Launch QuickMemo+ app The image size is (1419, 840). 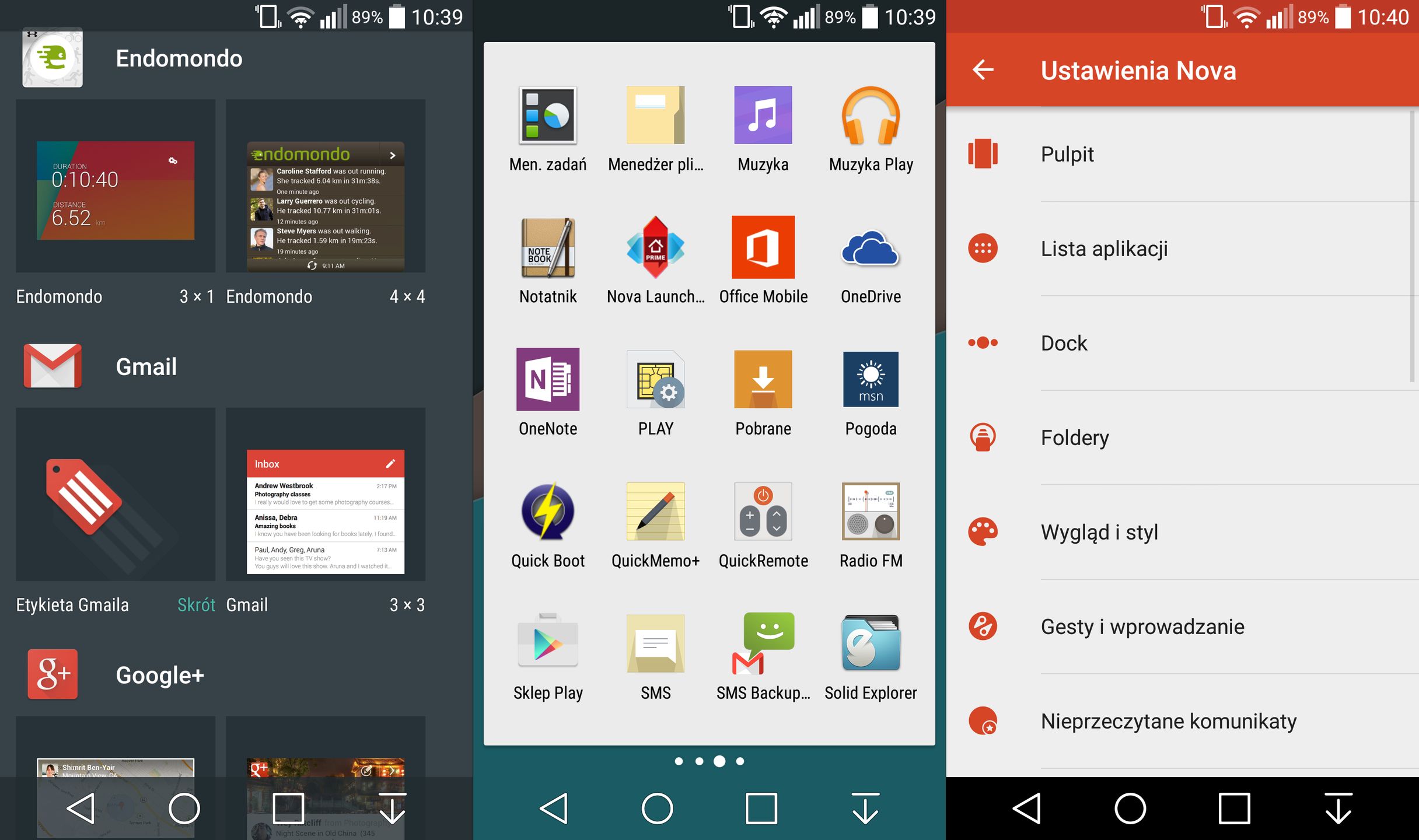tap(655, 512)
